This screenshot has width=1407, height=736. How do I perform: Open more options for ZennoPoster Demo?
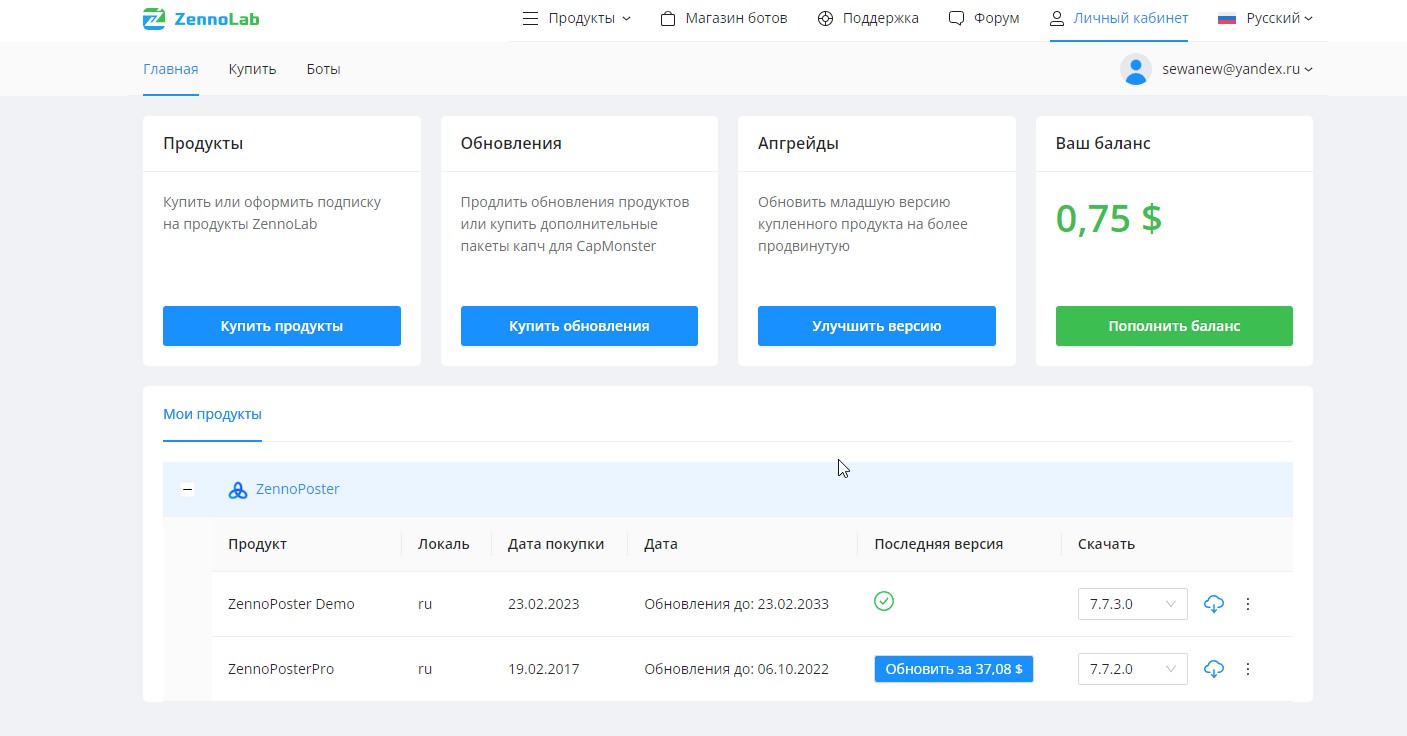click(1247, 604)
